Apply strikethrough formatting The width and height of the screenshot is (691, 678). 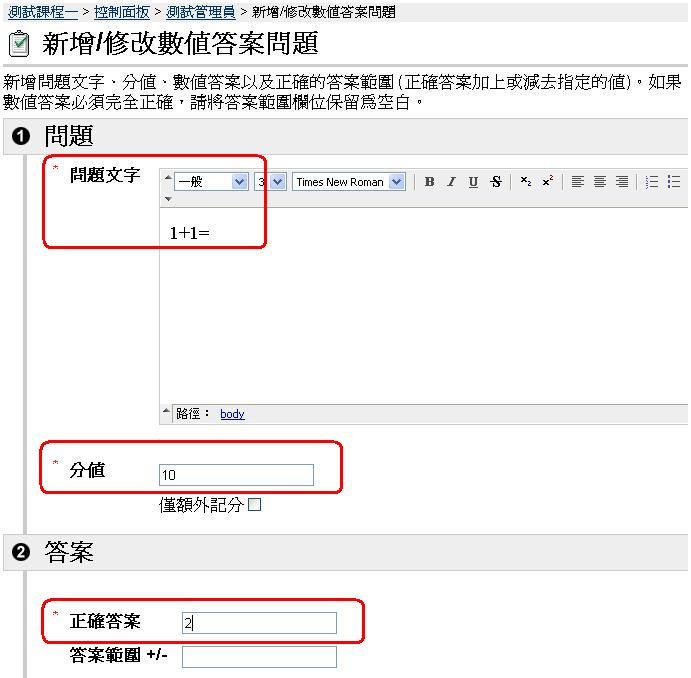pyautogui.click(x=496, y=182)
